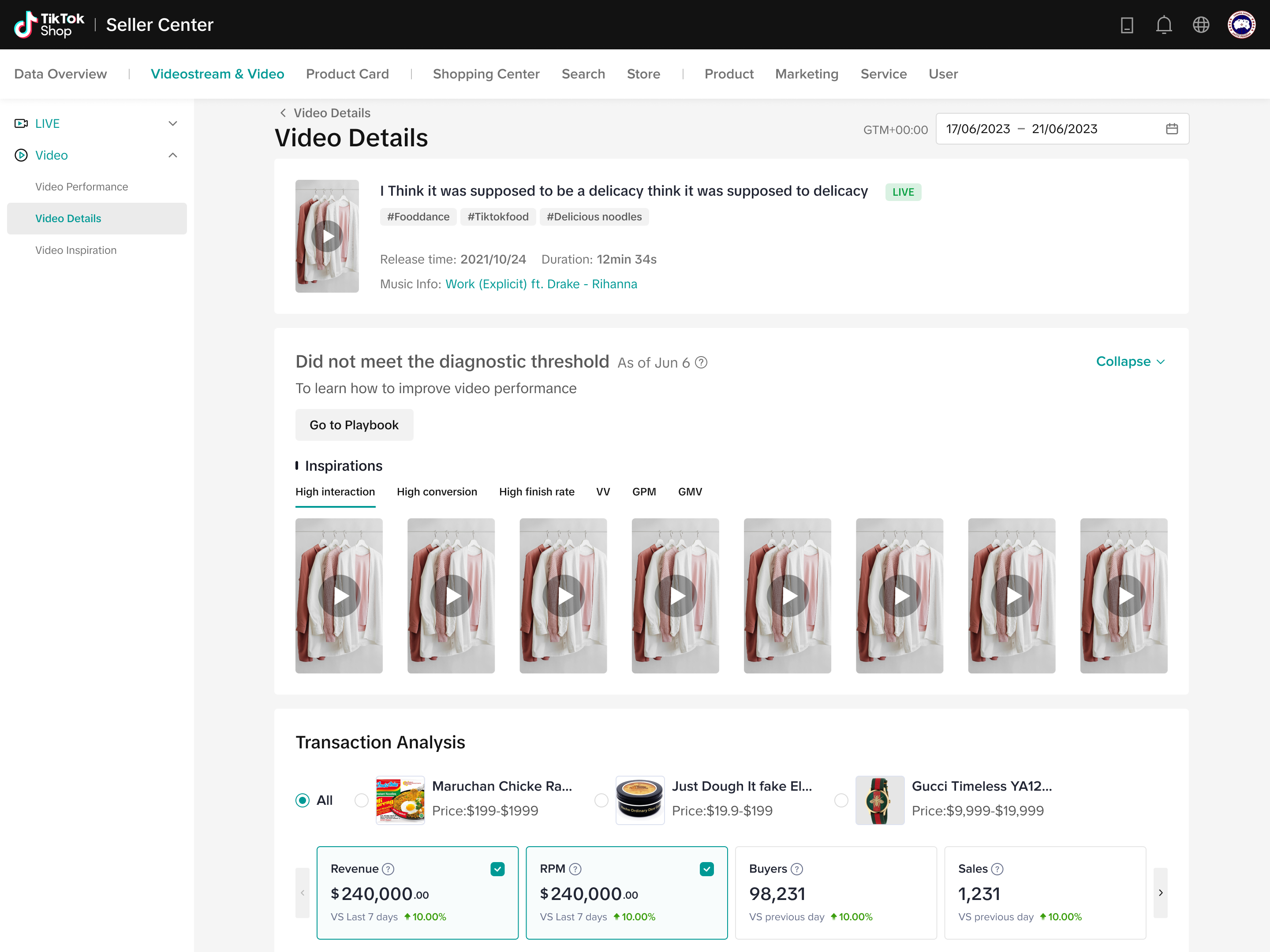Viewport: 1270px width, 952px height.
Task: Click the back arrow beside Video Details breadcrumb
Action: [283, 113]
